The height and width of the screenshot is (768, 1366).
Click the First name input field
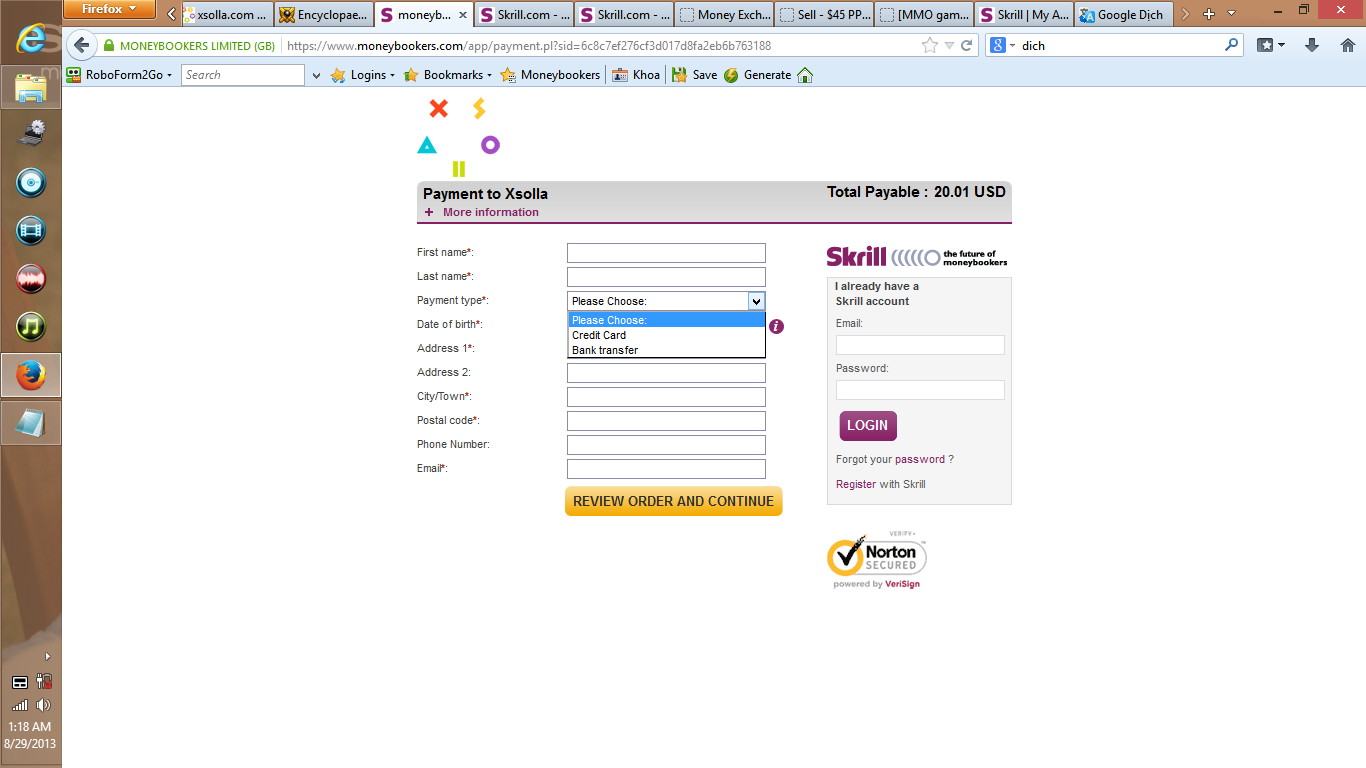click(x=666, y=253)
